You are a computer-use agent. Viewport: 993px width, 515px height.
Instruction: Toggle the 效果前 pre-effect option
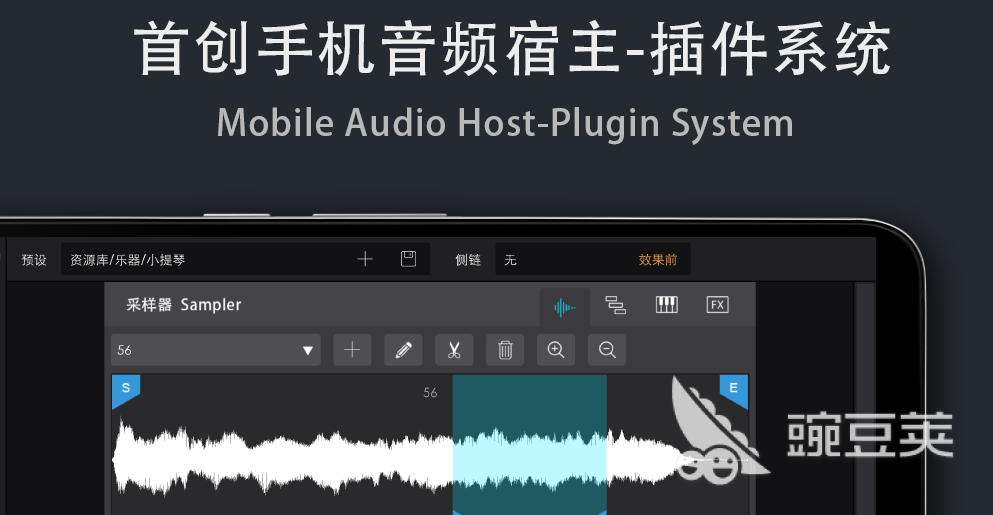point(658,260)
